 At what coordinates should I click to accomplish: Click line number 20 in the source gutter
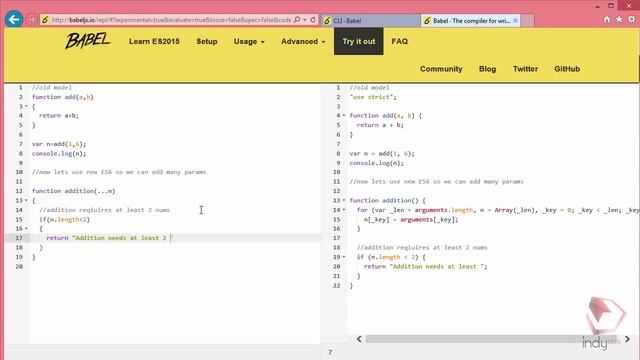(19, 267)
